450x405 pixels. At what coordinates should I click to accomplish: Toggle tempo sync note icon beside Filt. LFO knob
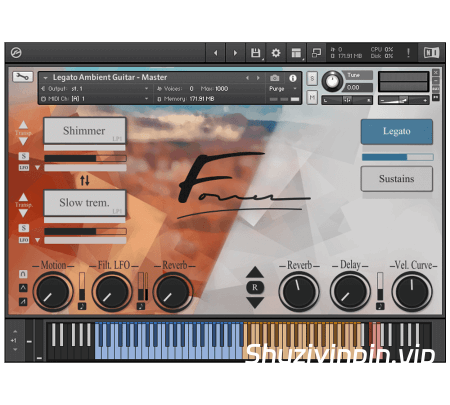[x=141, y=306]
